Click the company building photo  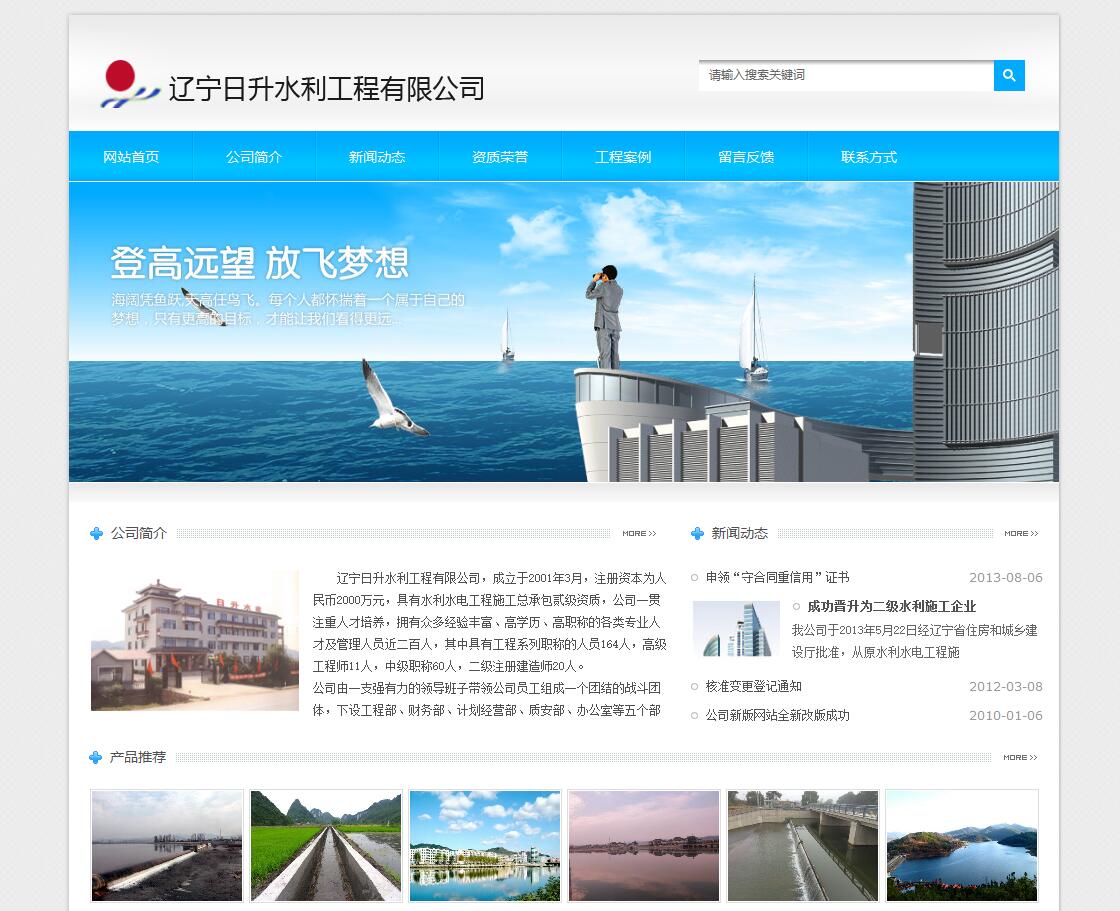194,638
